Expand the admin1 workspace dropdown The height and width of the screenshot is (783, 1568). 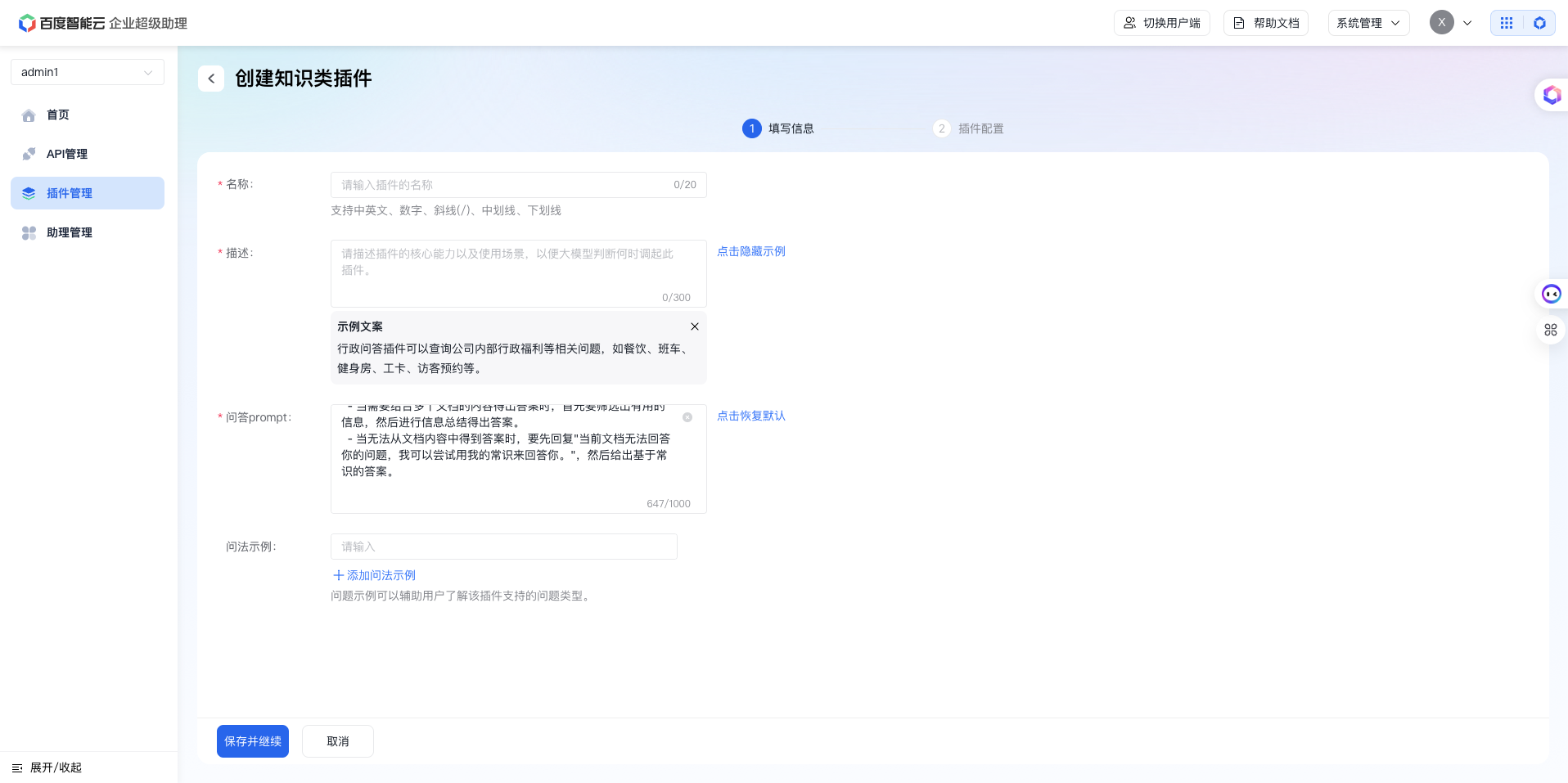coord(88,72)
